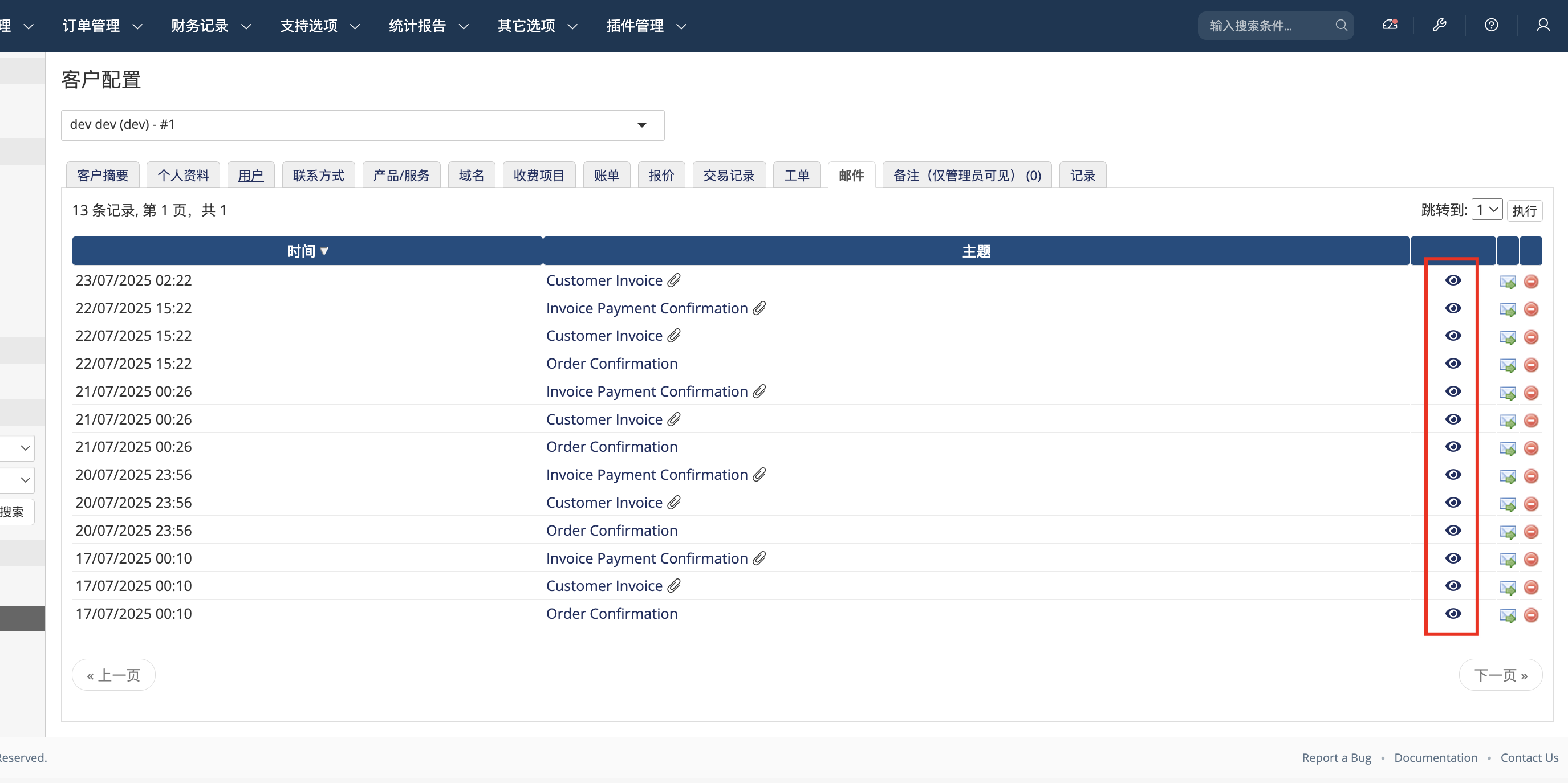Screen dimensions: 1568x783
Task: Expand the client selector dev dev (dev) - #1
Action: [362, 125]
